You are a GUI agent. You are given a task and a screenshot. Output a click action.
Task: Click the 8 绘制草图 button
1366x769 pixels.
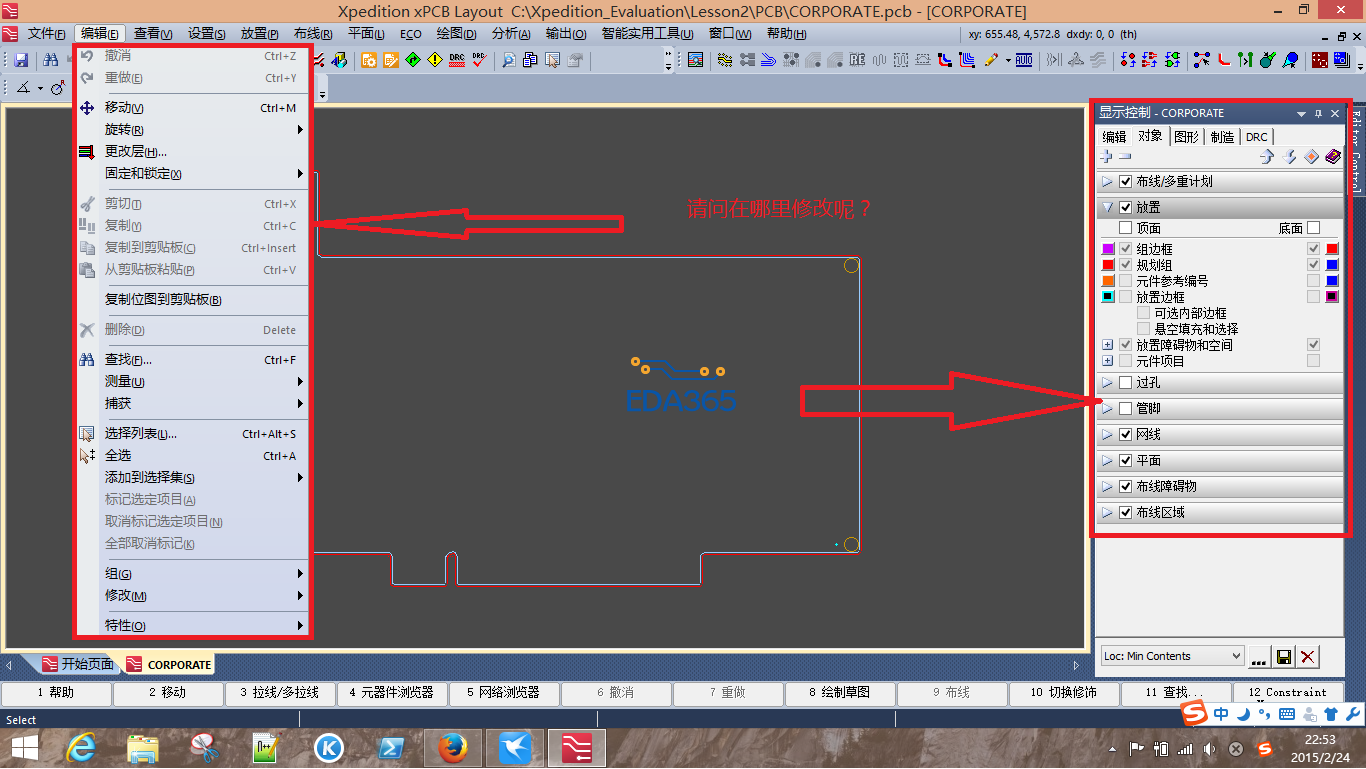[841, 692]
